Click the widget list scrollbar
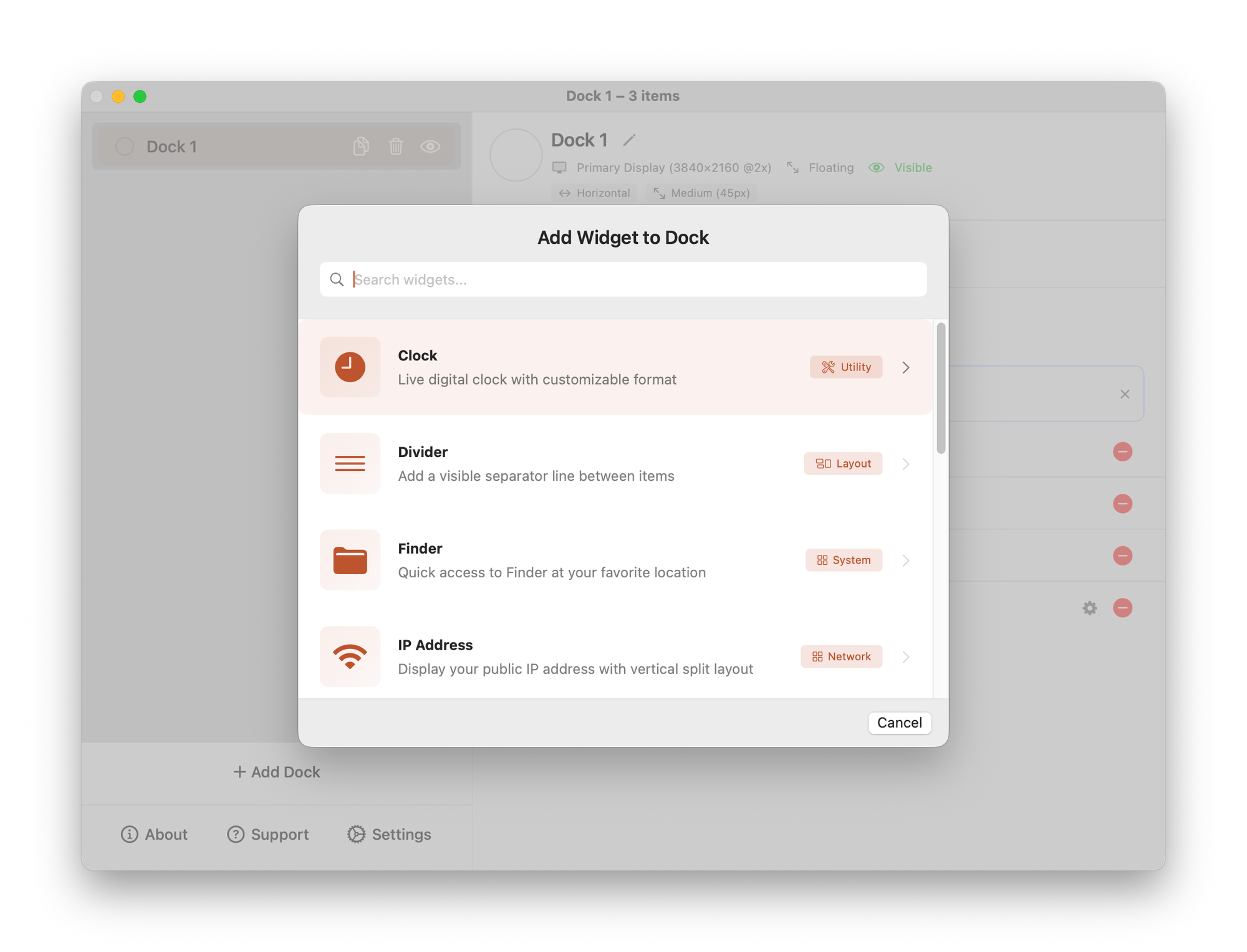This screenshot has width=1247, height=952. coord(941,388)
